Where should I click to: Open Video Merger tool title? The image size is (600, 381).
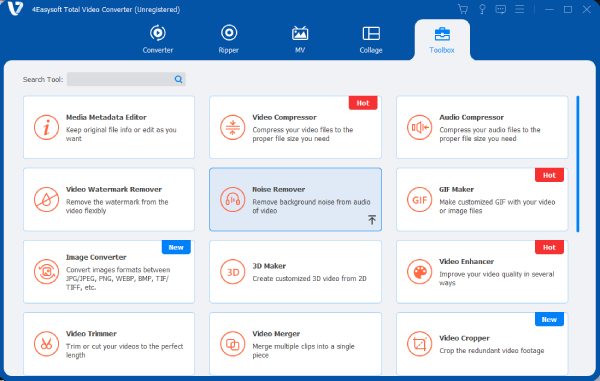point(276,334)
